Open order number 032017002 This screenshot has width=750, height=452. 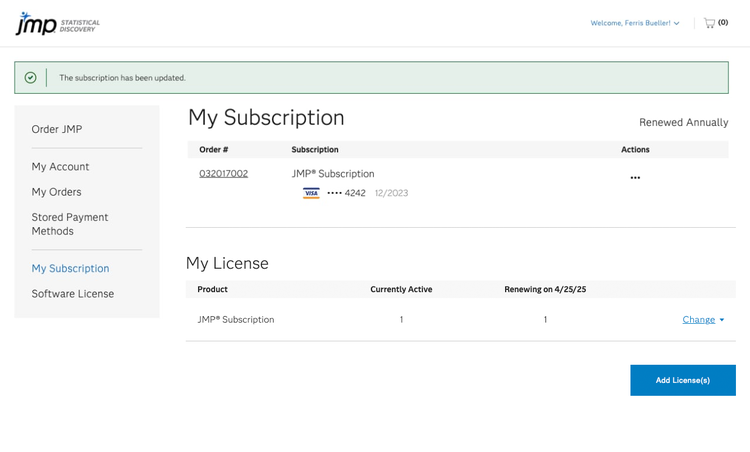point(223,174)
